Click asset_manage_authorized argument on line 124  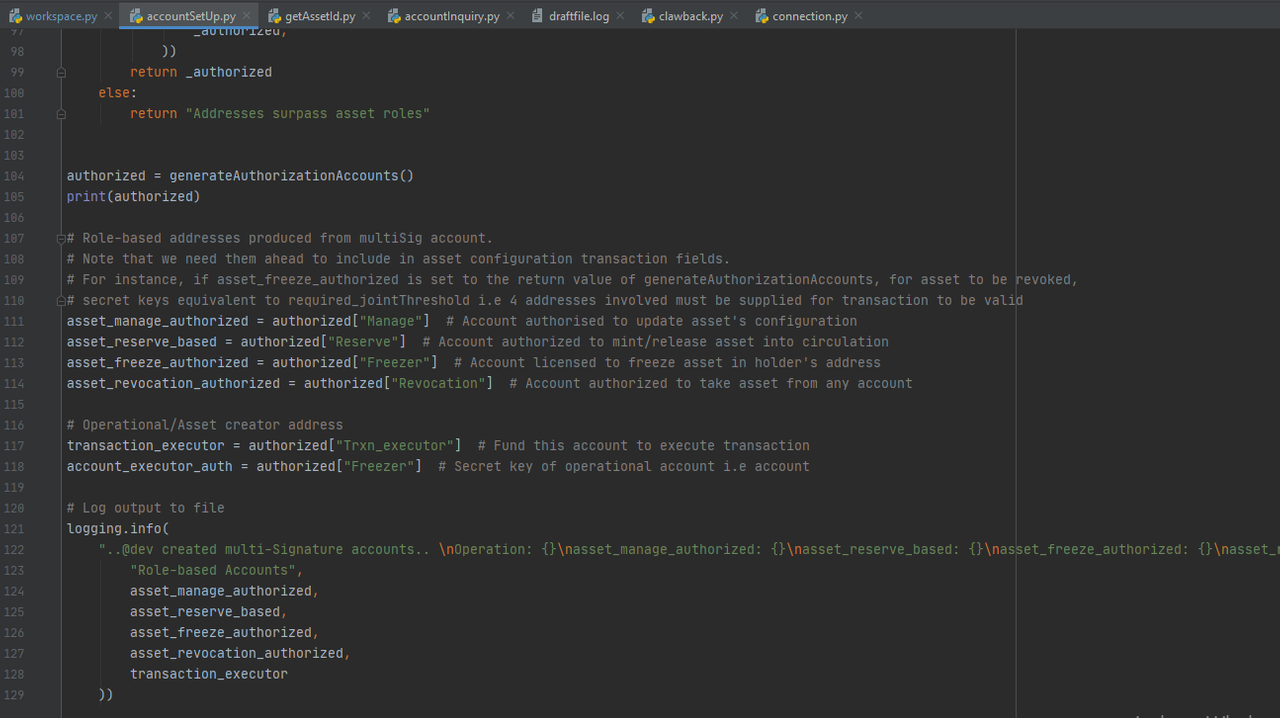pos(221,591)
